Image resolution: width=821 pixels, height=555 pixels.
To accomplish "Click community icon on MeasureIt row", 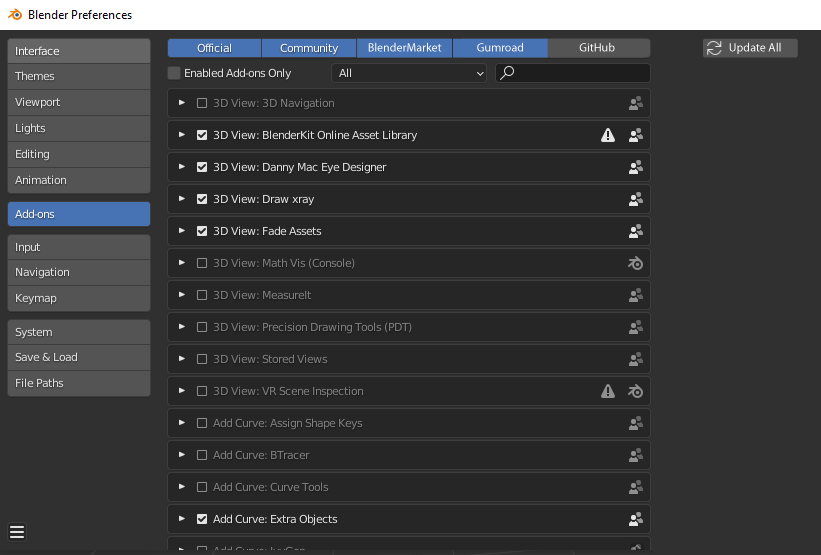I will [636, 295].
